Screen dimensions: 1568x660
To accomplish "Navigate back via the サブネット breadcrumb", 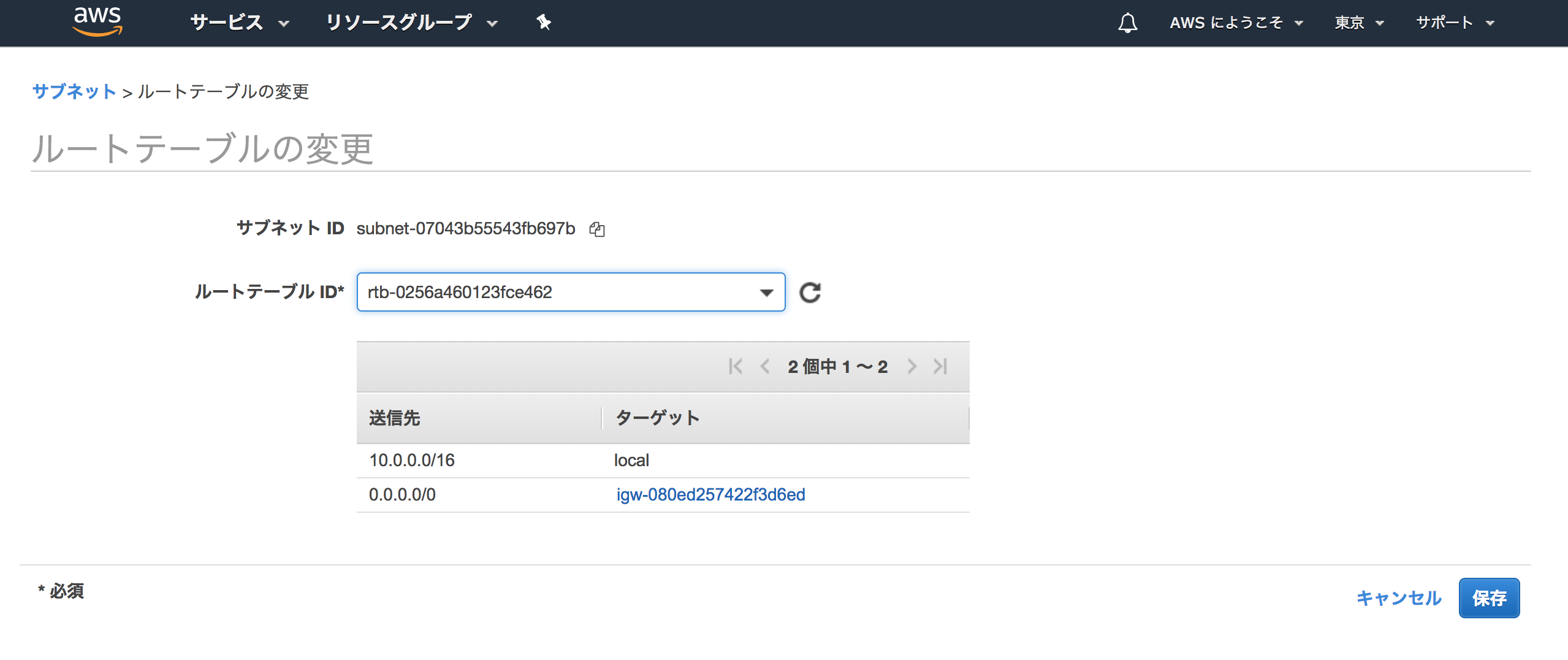I will pyautogui.click(x=74, y=92).
